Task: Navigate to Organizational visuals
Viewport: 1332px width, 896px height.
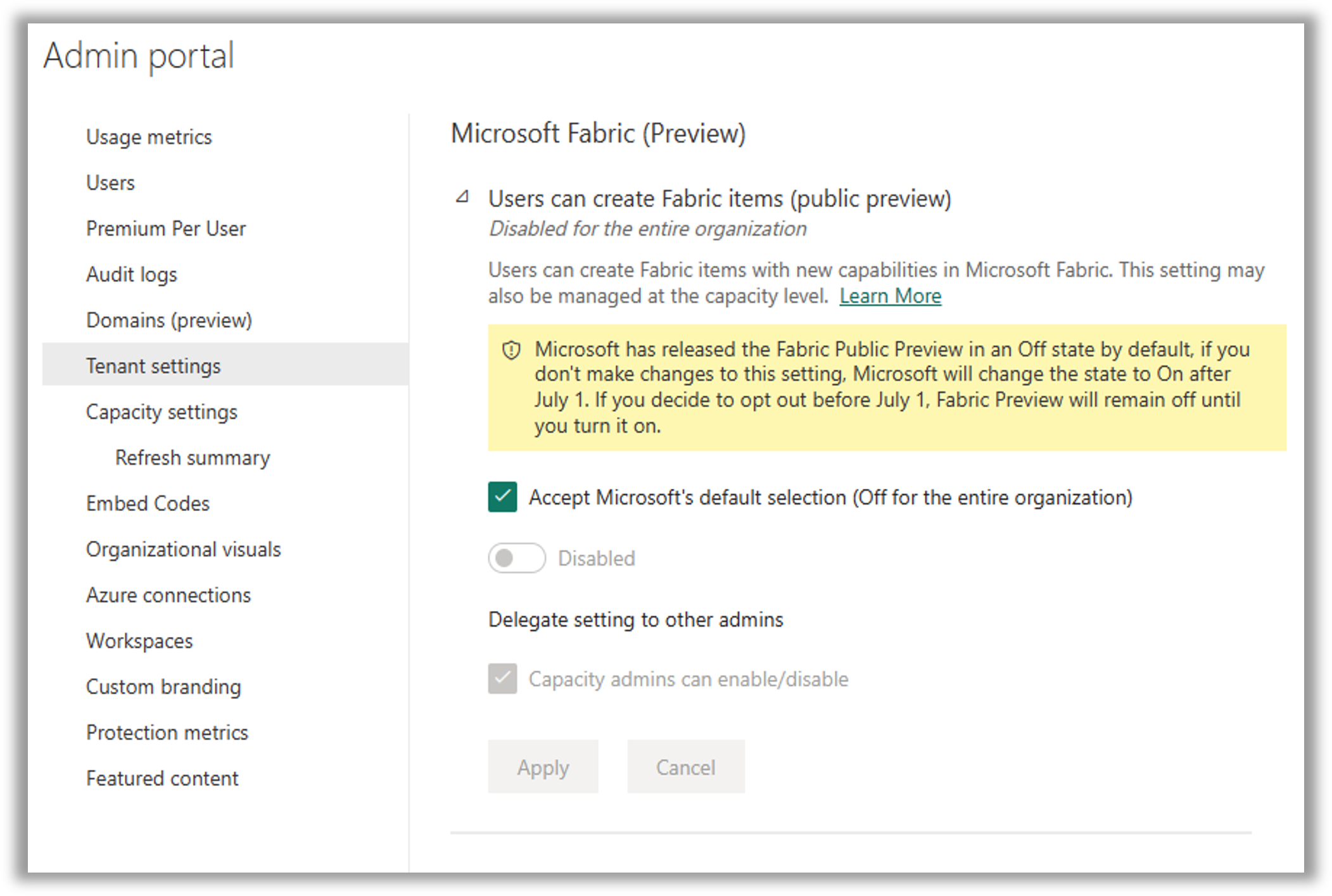Action: [183, 549]
